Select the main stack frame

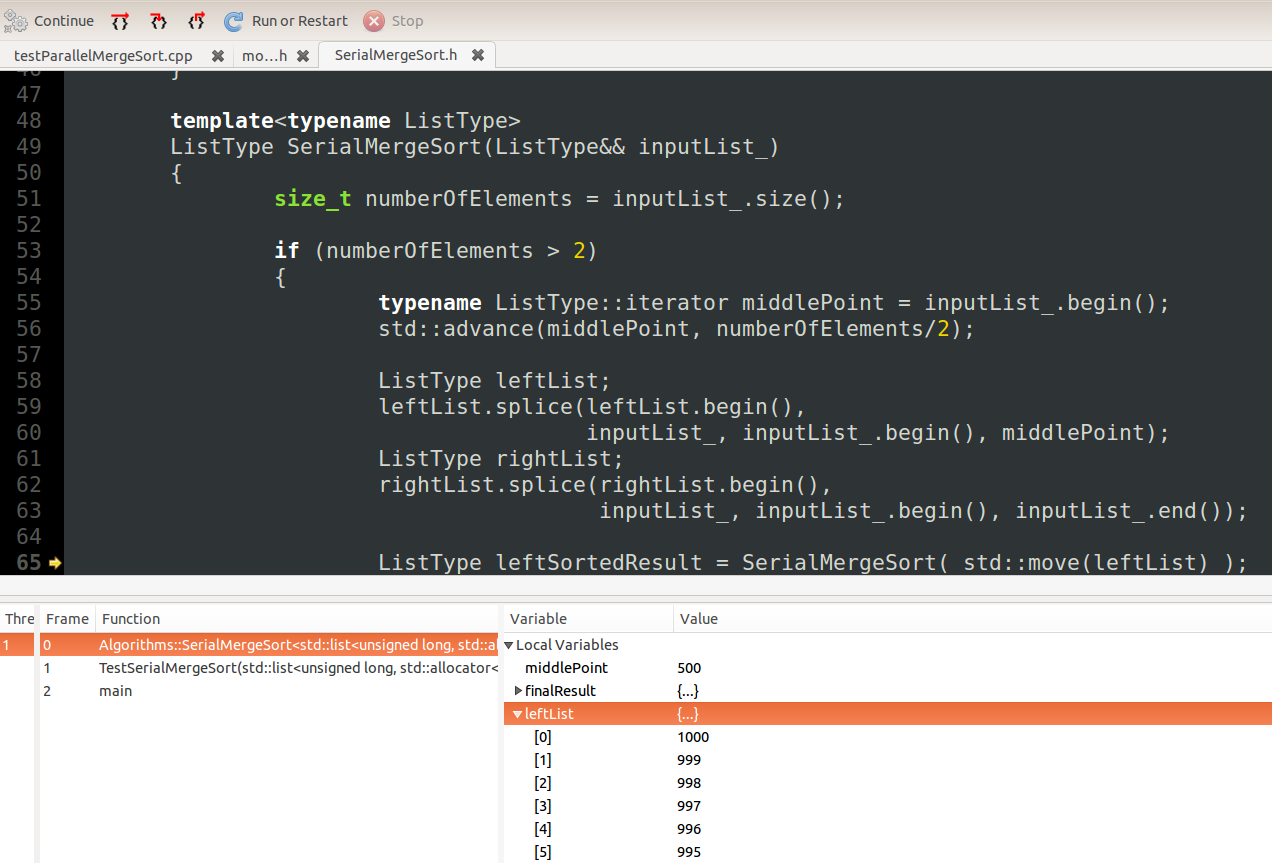click(115, 690)
